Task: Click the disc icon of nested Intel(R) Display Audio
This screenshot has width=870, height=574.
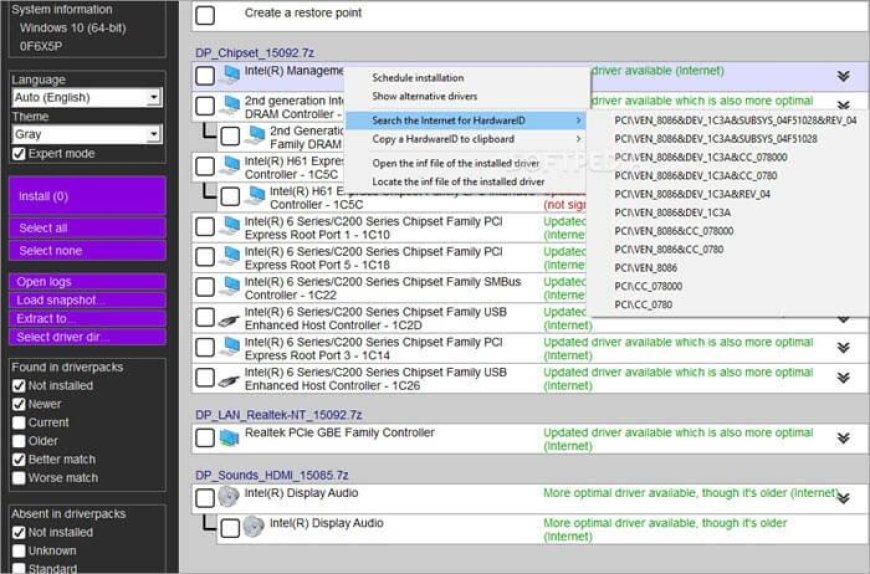Action: pos(254,527)
